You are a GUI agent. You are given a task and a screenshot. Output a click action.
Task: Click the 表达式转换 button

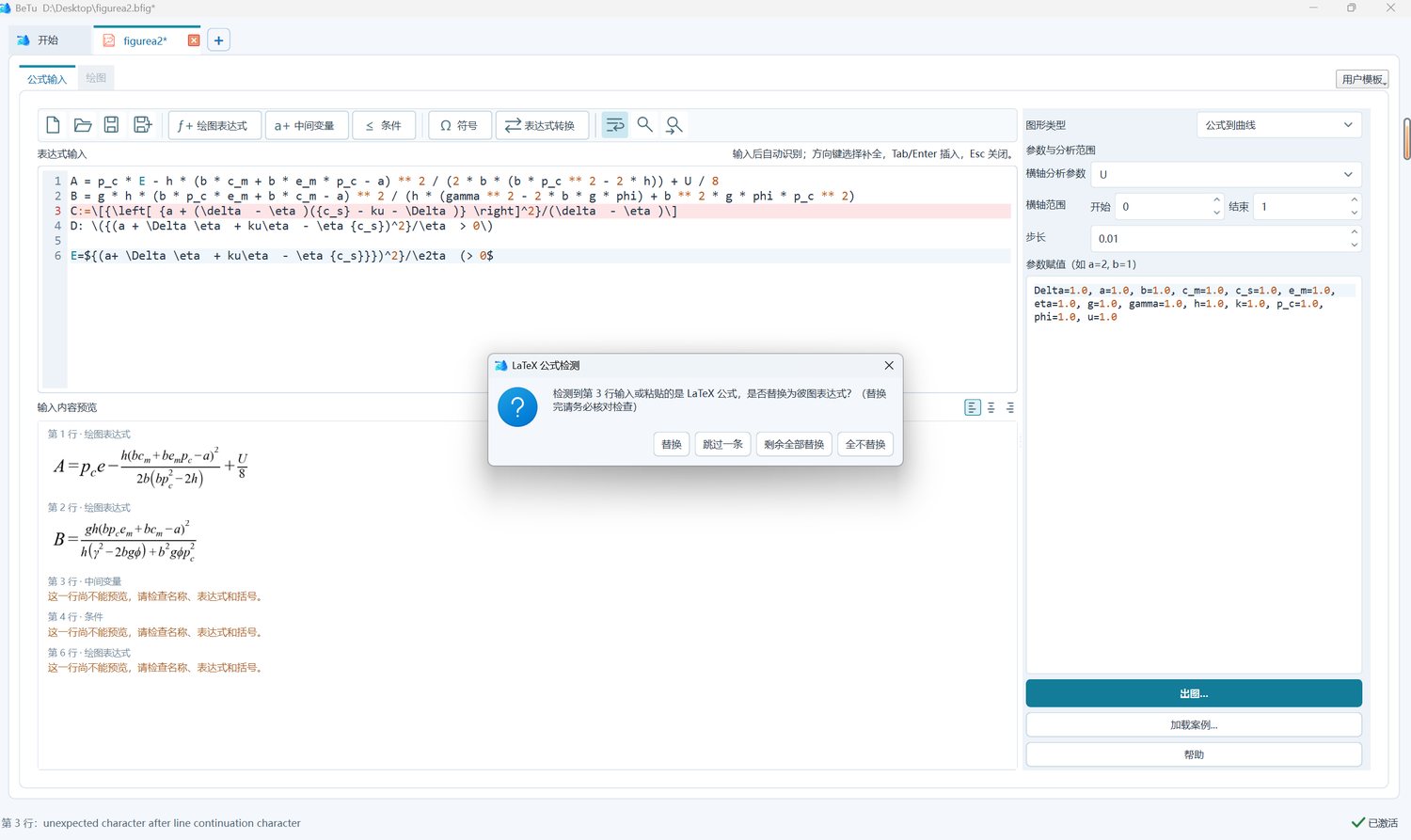542,125
